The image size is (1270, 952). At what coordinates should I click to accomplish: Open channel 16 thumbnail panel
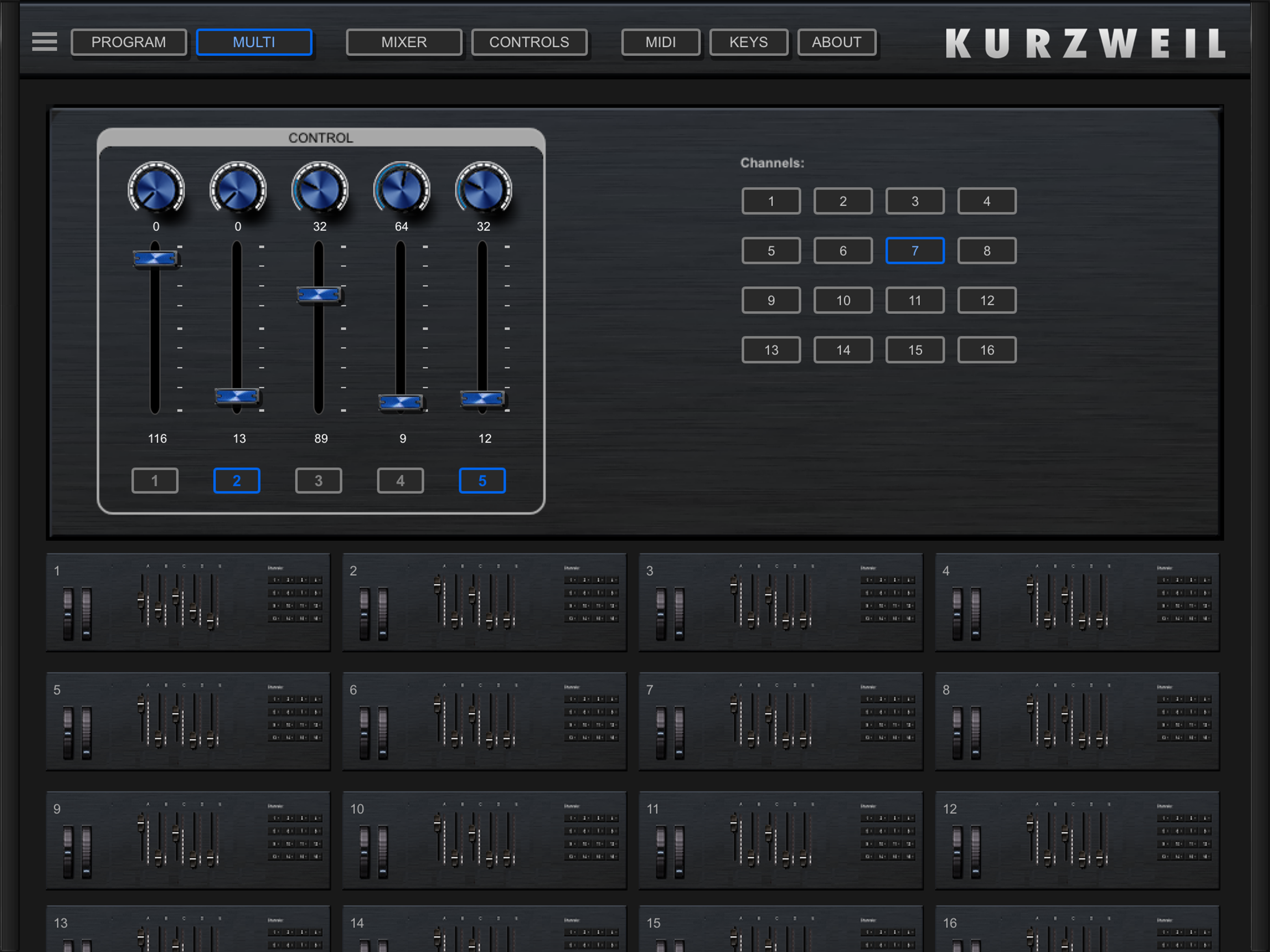pyautogui.click(x=1077, y=929)
